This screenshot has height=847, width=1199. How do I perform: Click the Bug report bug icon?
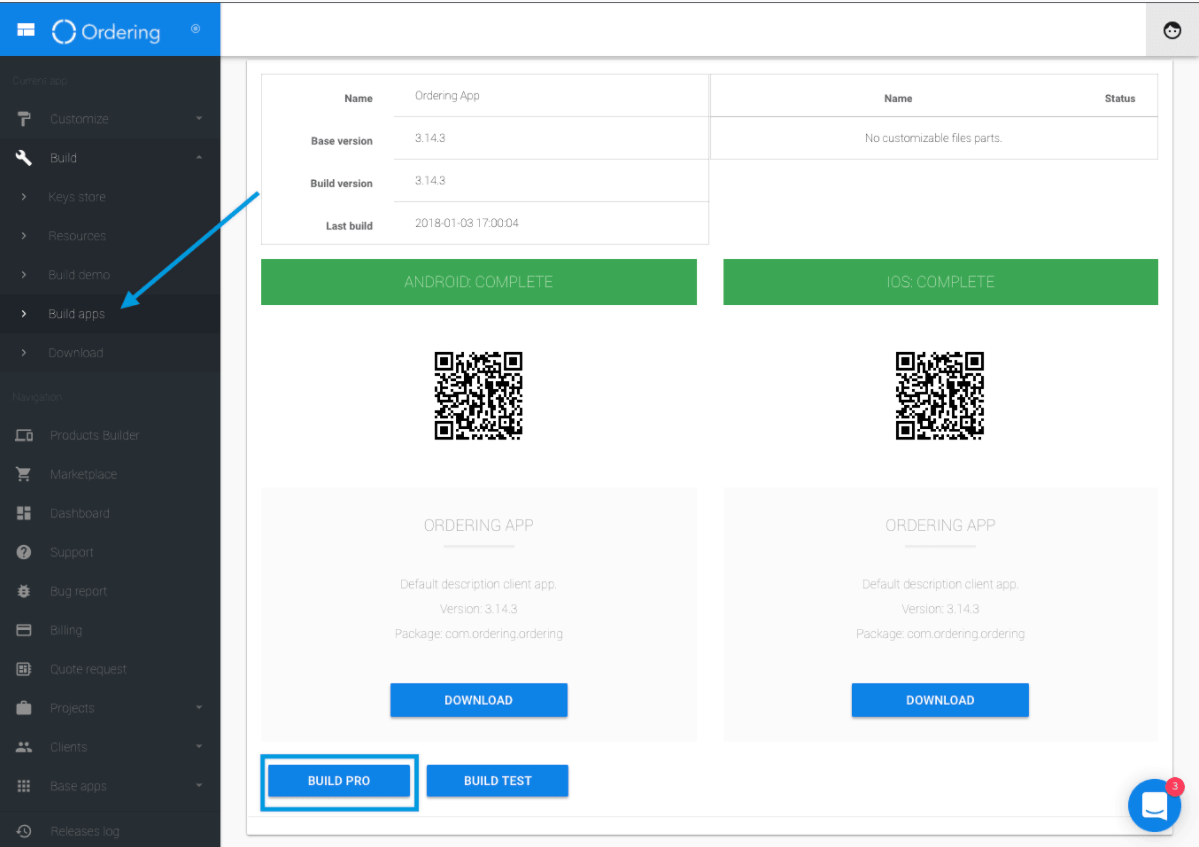(x=24, y=591)
